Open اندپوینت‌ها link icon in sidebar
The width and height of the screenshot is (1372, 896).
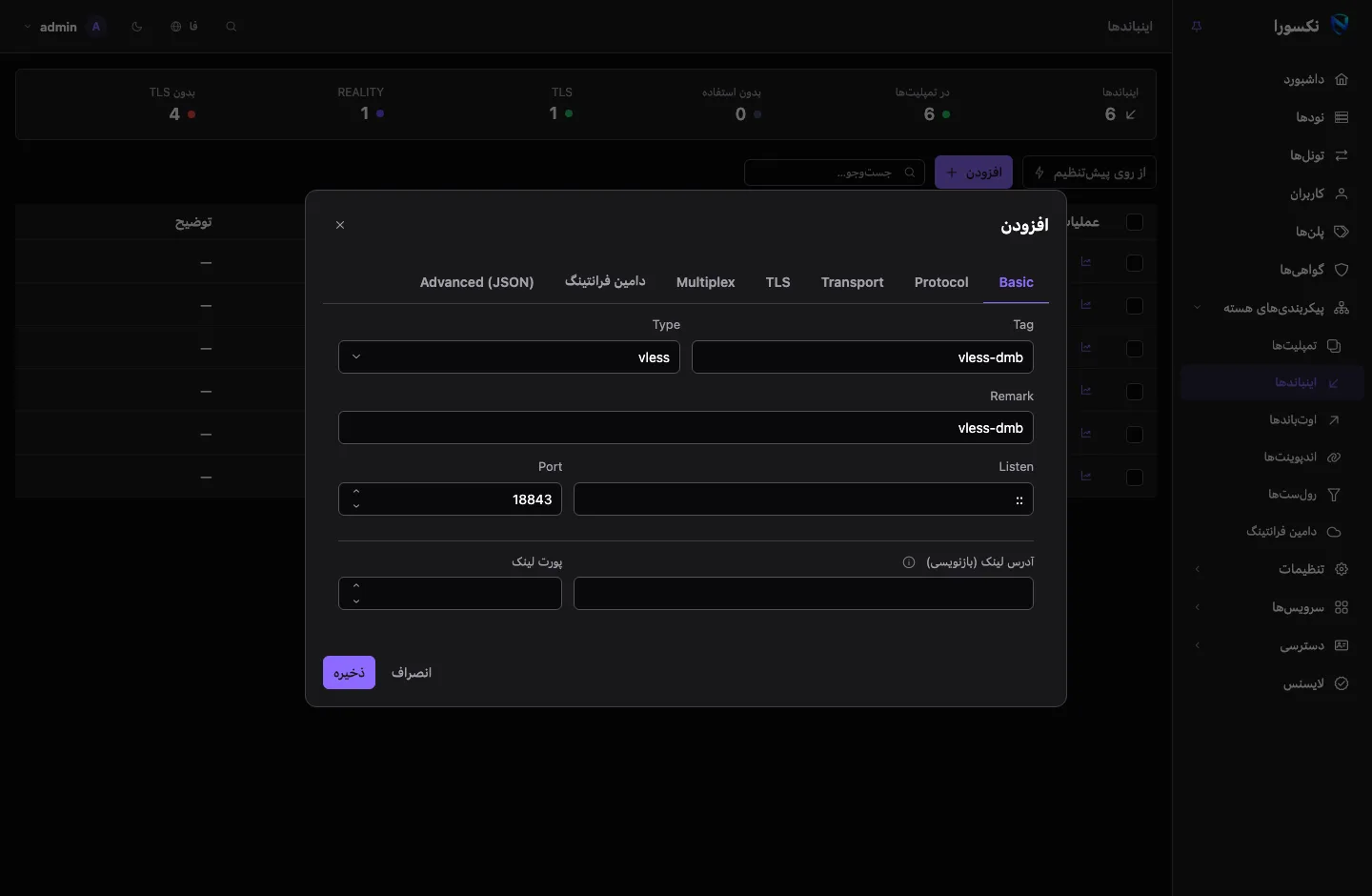(x=1334, y=457)
